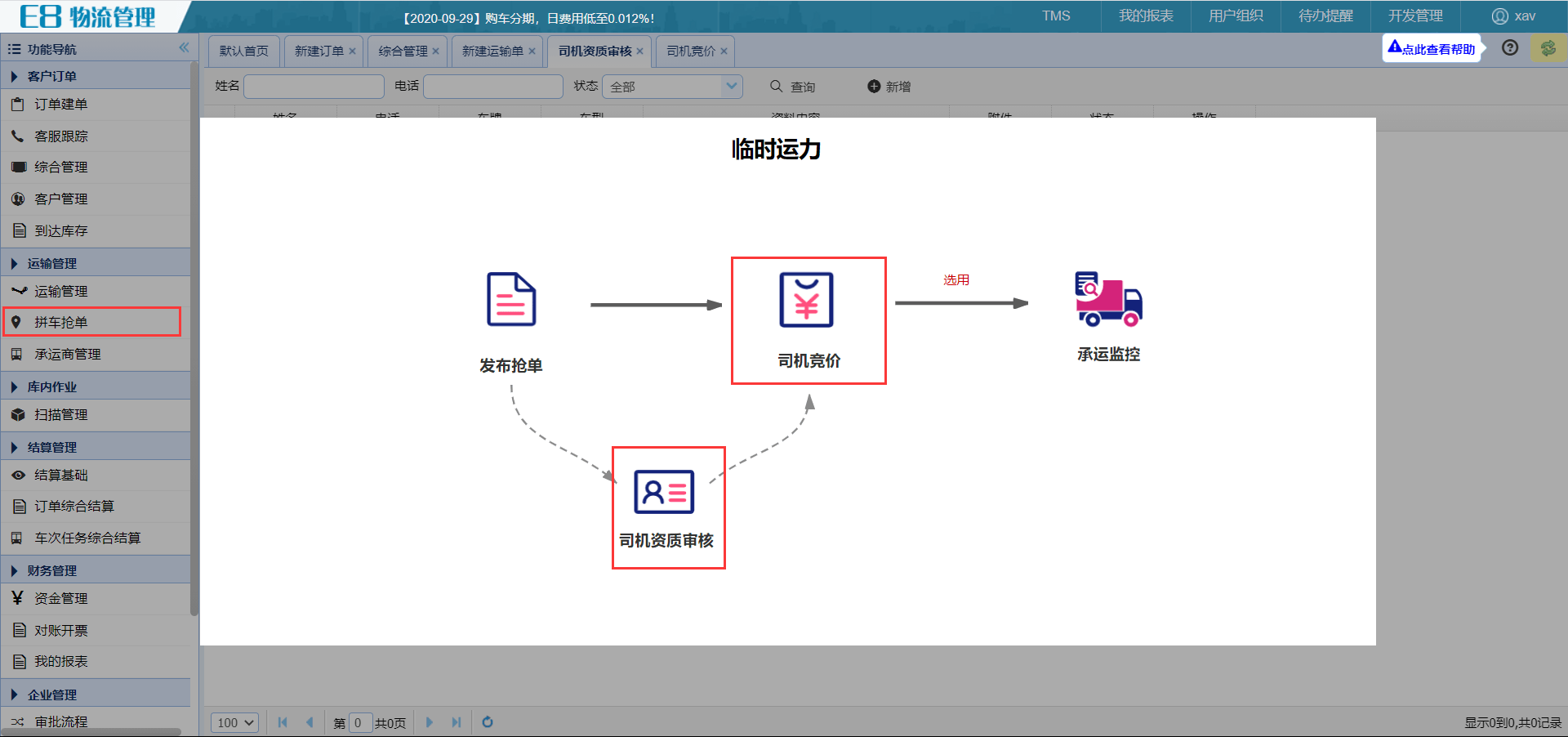Viewport: 1568px width, 737px height.
Task: Click the 电话 input field
Action: pyautogui.click(x=493, y=86)
